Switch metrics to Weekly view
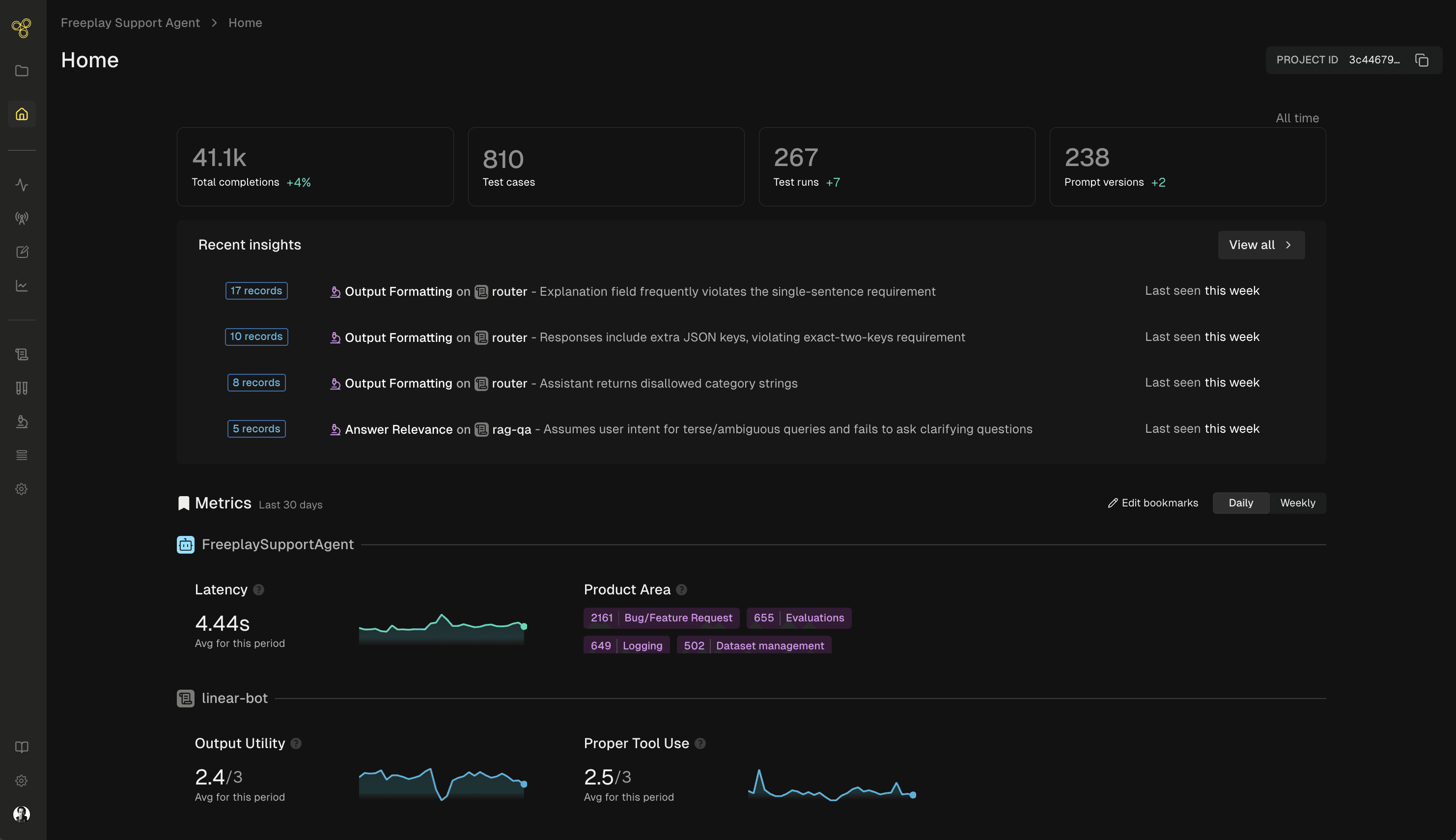Viewport: 1456px width, 840px height. click(1297, 503)
